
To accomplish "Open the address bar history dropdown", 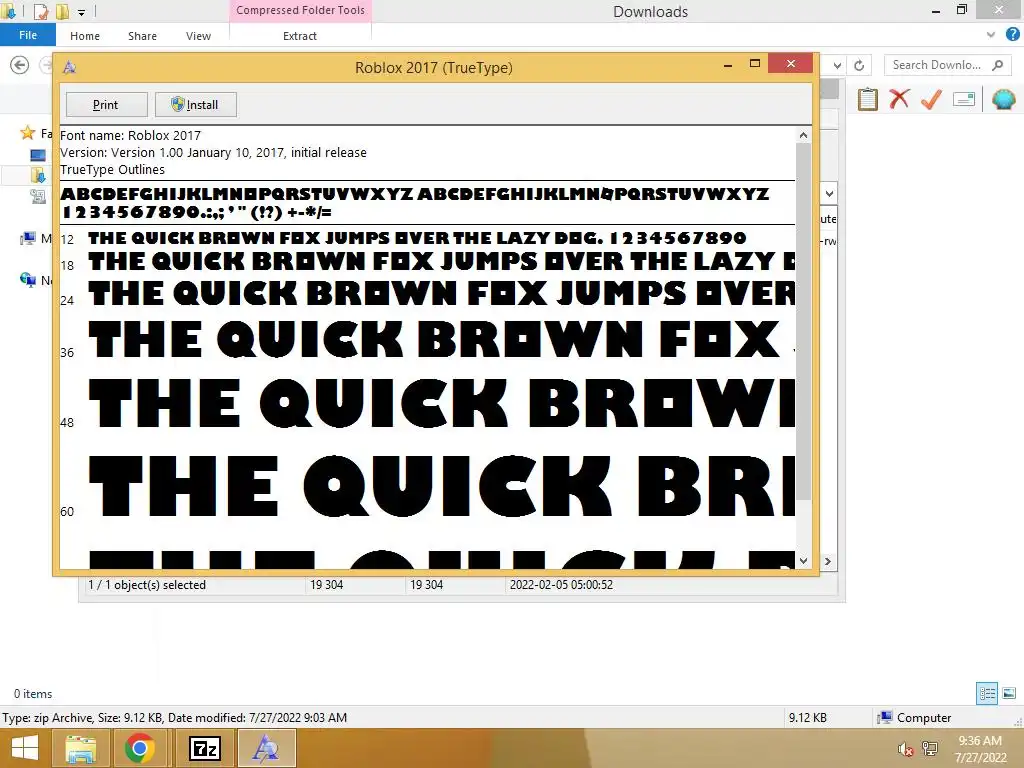I will click(837, 65).
